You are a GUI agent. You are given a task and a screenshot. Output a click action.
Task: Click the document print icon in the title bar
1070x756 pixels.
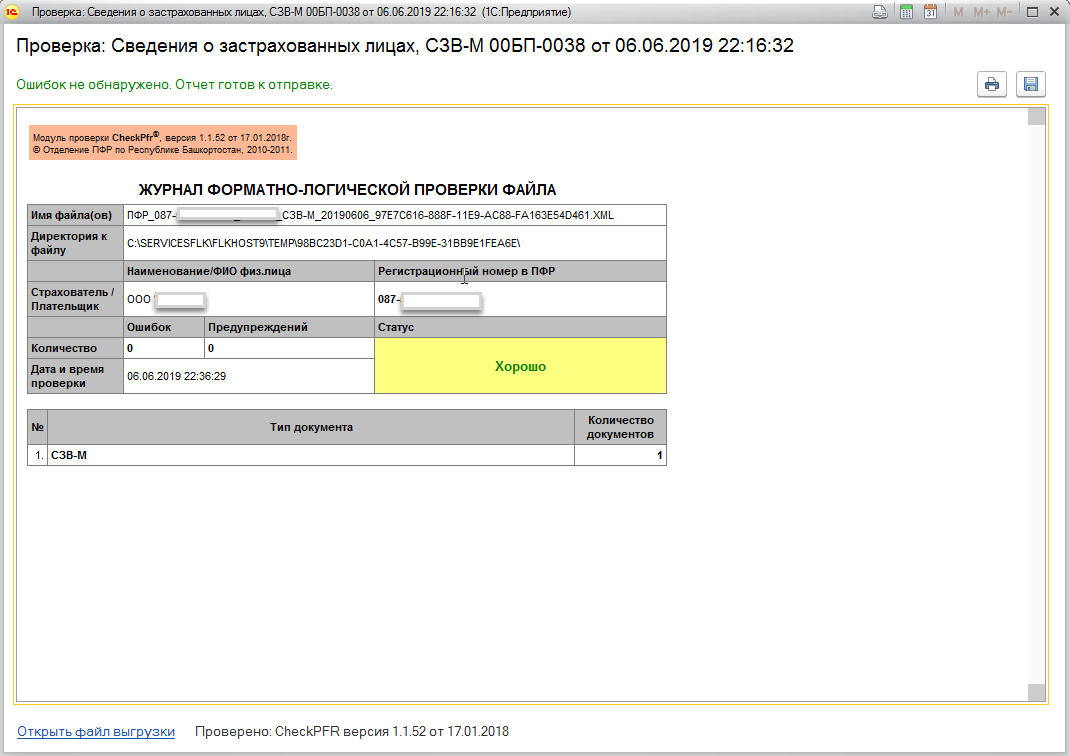click(x=880, y=12)
